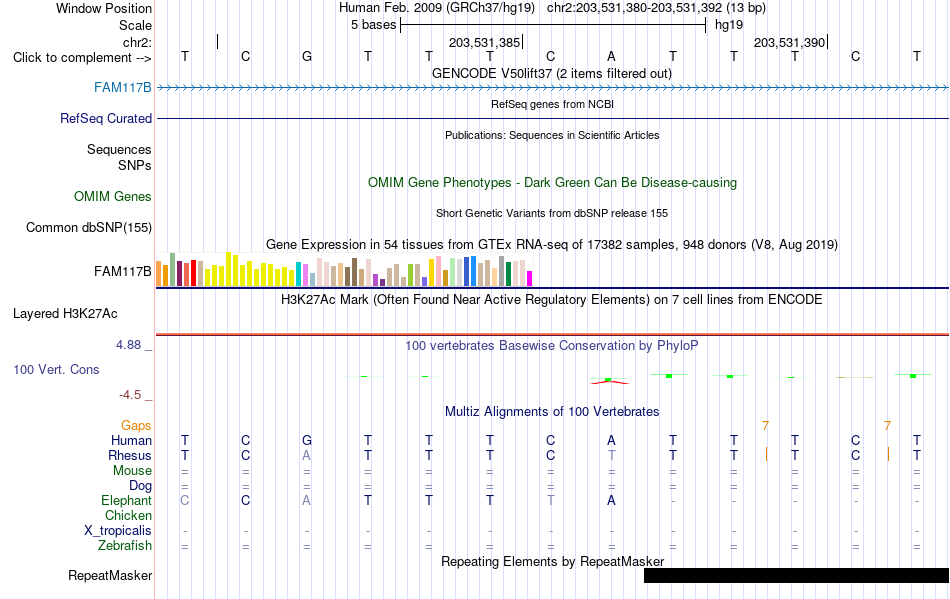Click the A base in Elephant row under human A
Screen dimensions: 950x599
[x=611, y=500]
